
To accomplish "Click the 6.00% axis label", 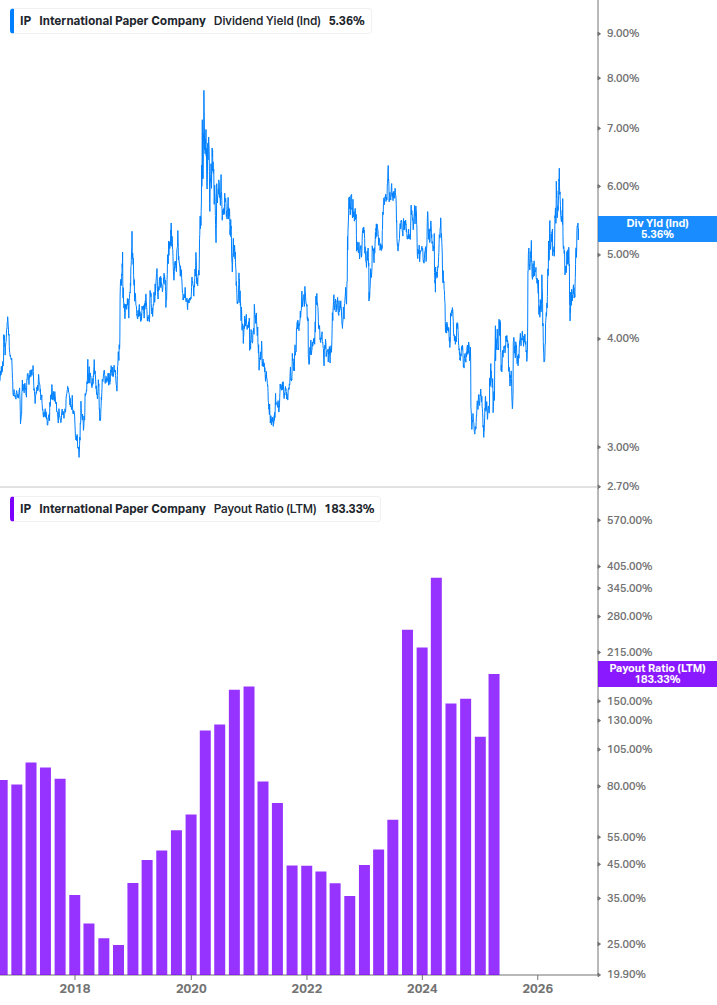I will [623, 187].
